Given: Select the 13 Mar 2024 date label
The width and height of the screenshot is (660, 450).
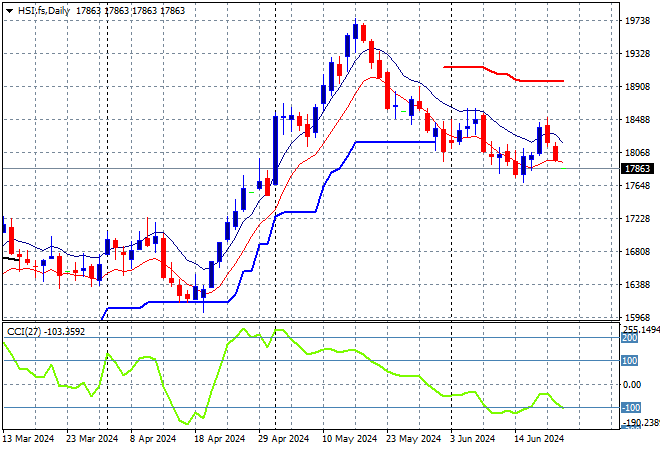Looking at the screenshot, I should click(29, 438).
